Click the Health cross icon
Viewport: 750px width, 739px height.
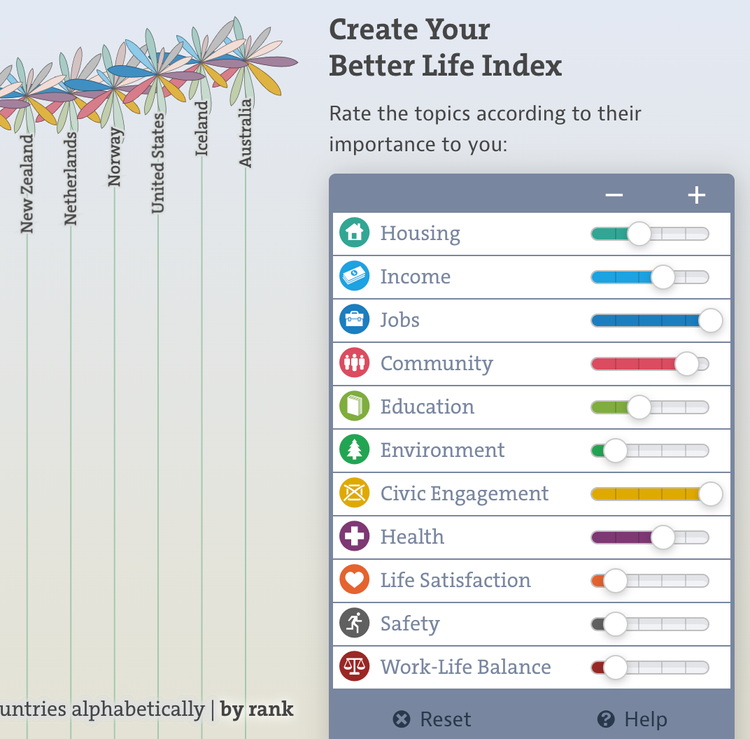[x=354, y=536]
